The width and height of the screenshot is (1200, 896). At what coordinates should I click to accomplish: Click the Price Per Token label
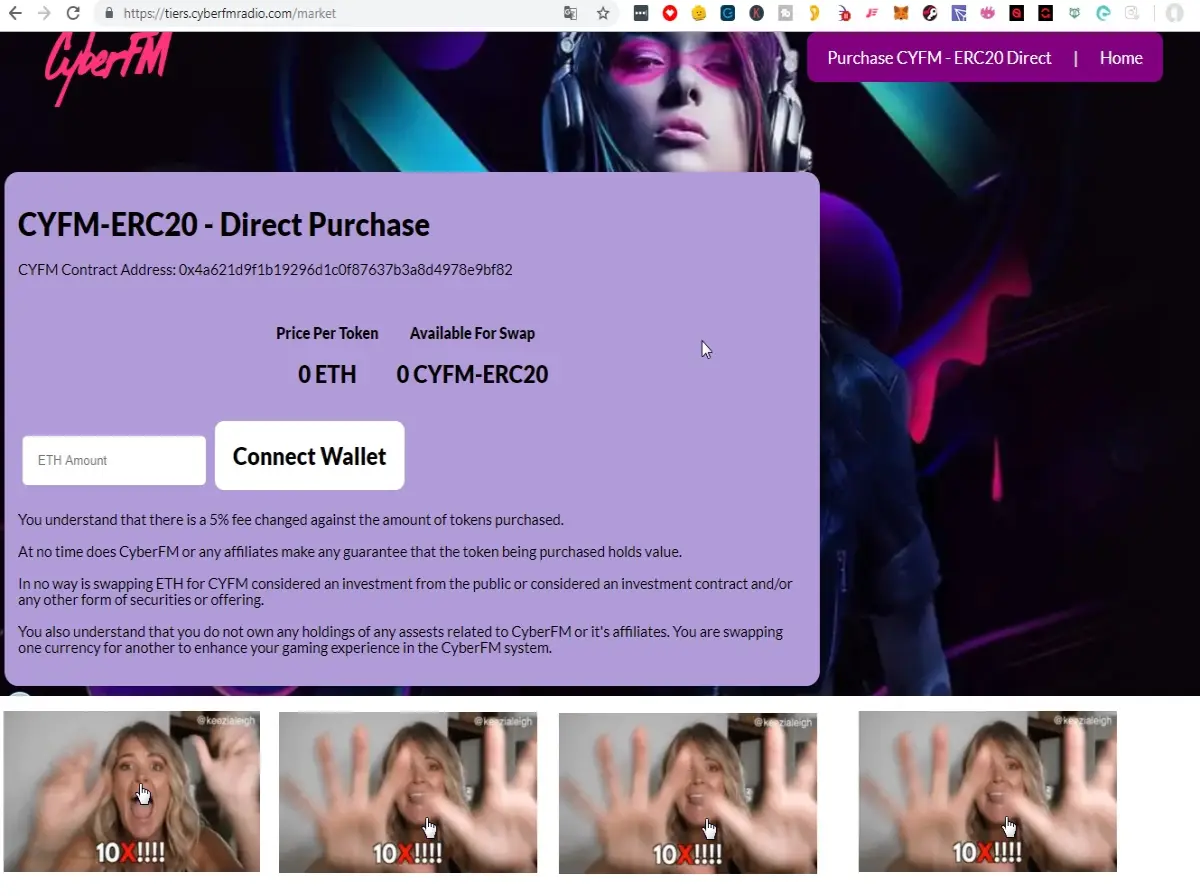pos(327,334)
